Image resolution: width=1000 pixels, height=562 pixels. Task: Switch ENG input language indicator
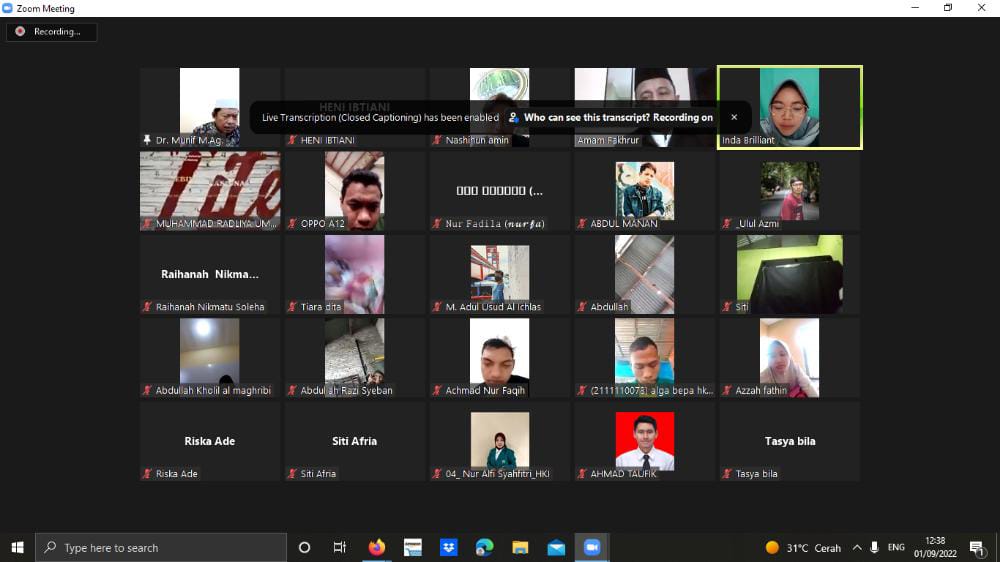click(x=896, y=548)
